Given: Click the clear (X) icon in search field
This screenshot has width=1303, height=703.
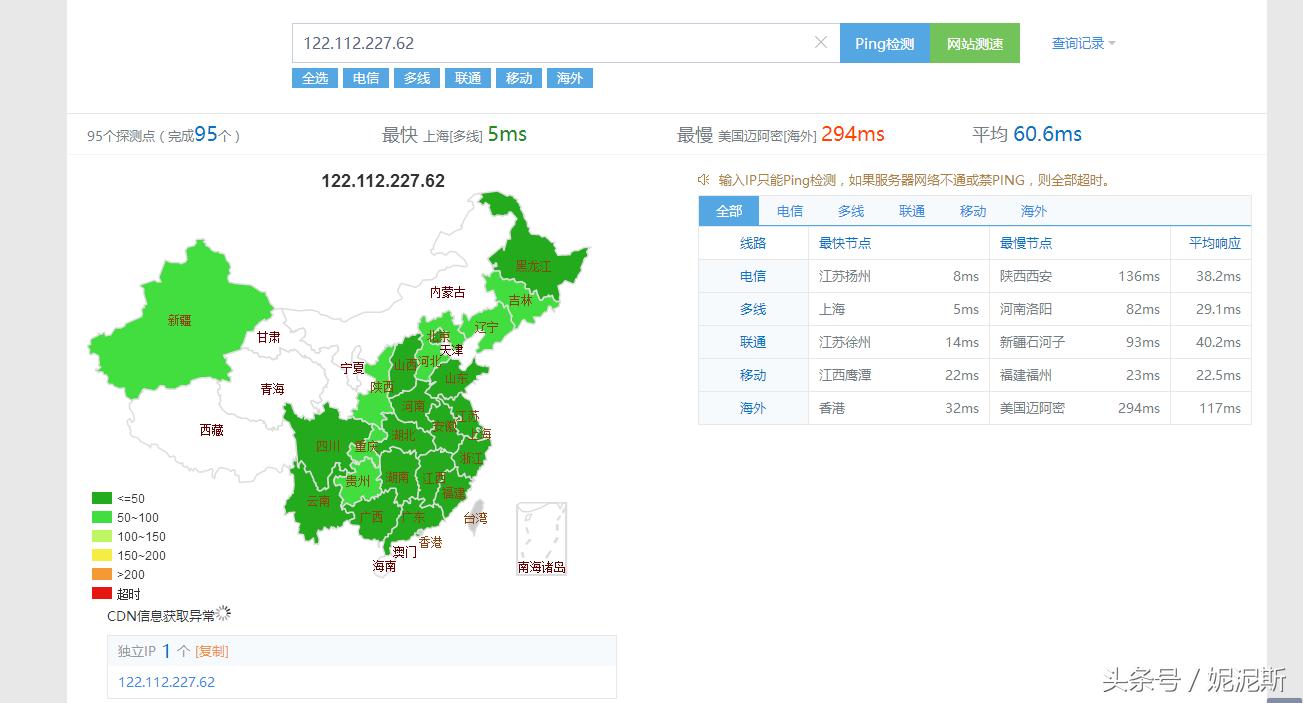Looking at the screenshot, I should (x=821, y=42).
